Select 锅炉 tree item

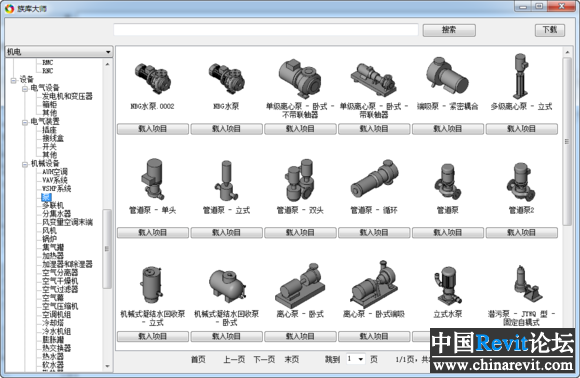50,239
